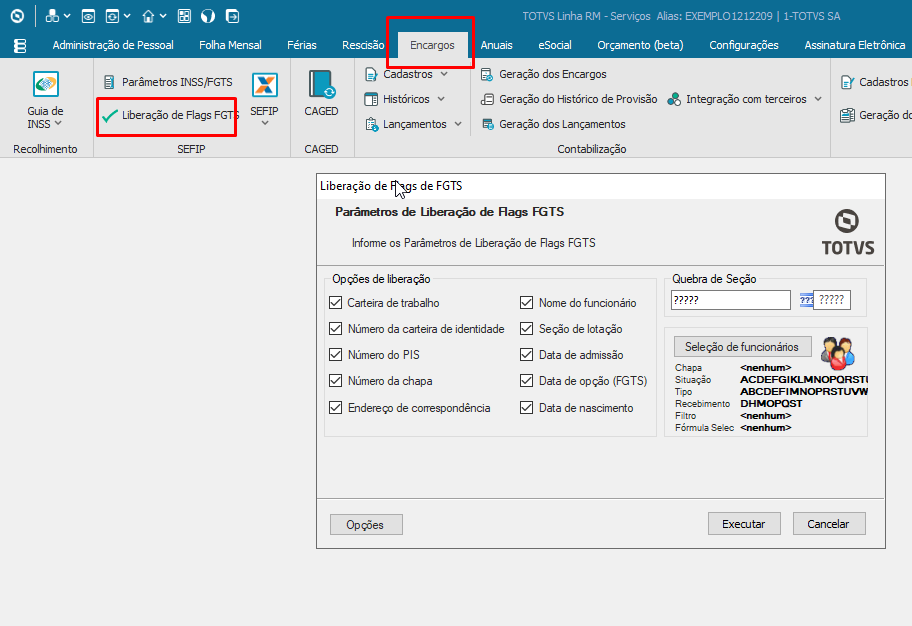Viewport: 912px width, 626px height.
Task: Toggle Número do PIS checkbox
Action: (x=336, y=354)
